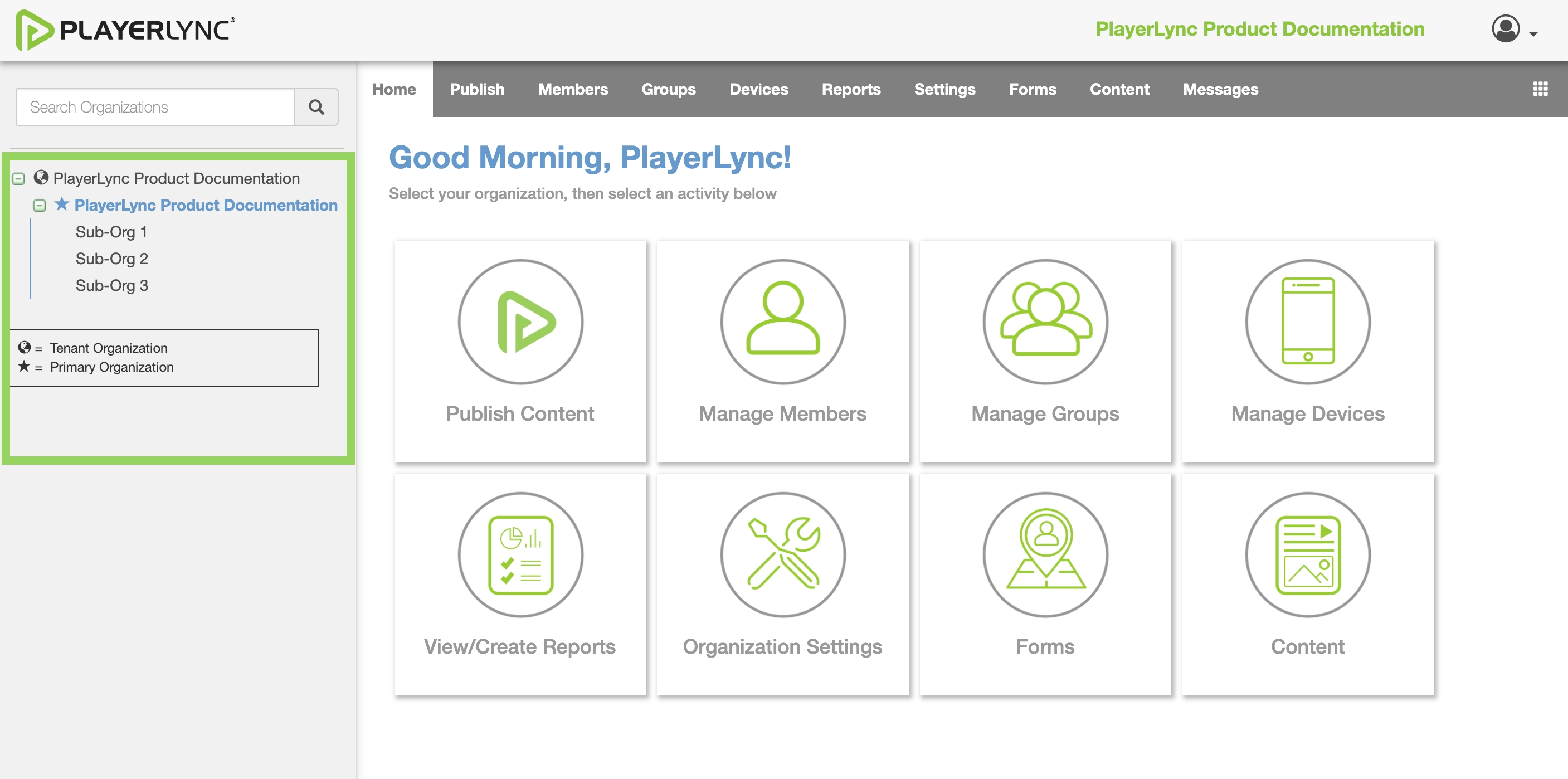This screenshot has height=779, width=1568.
Task: Select the starred primary organization
Action: pos(205,206)
